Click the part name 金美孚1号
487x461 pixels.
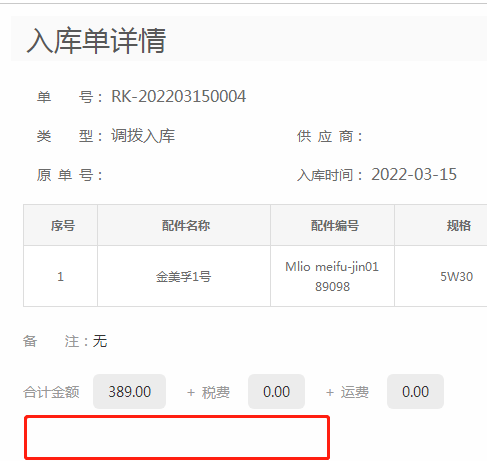pos(183,277)
